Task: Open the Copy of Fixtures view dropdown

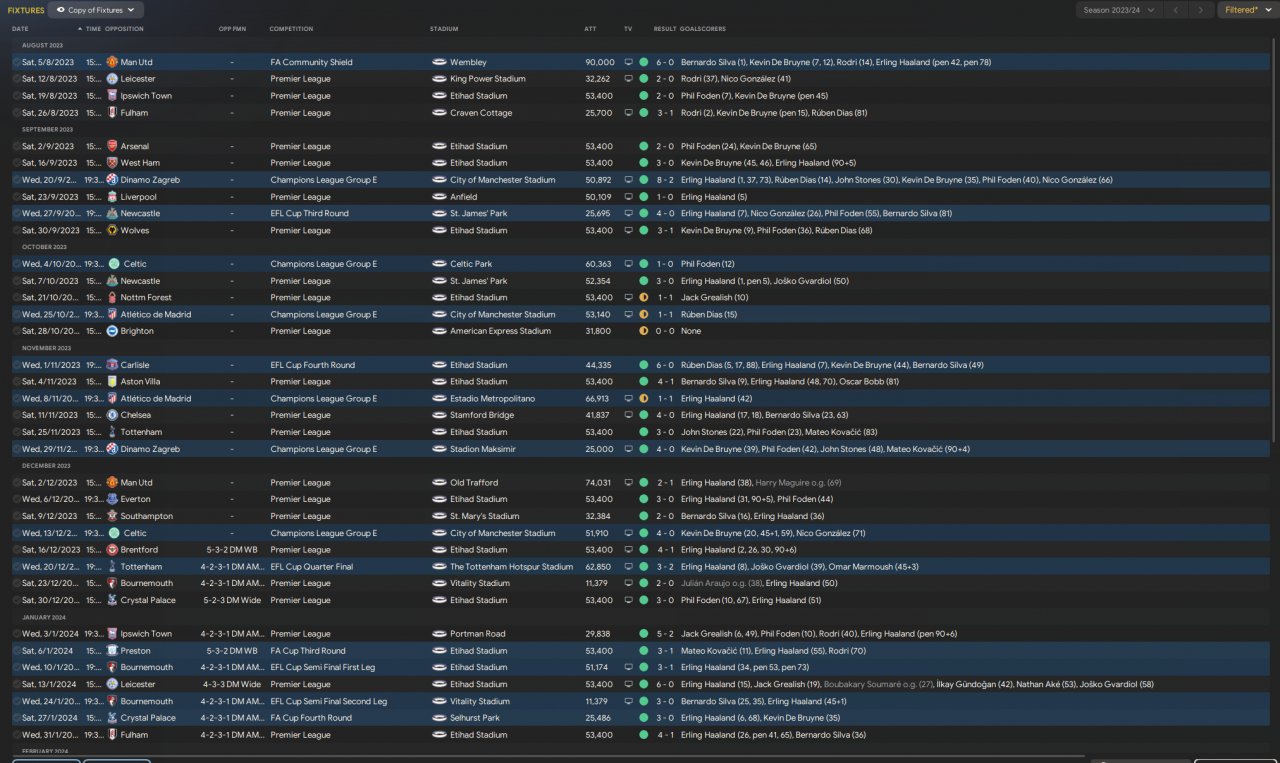Action: pyautogui.click(x=96, y=10)
